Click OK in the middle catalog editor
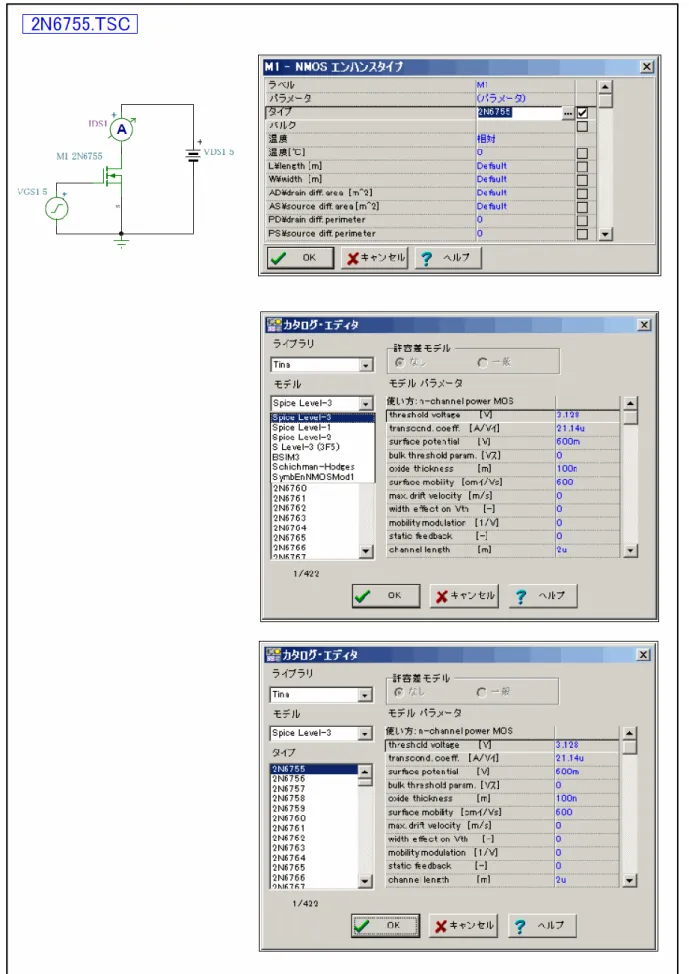The image size is (689, 974). point(386,595)
